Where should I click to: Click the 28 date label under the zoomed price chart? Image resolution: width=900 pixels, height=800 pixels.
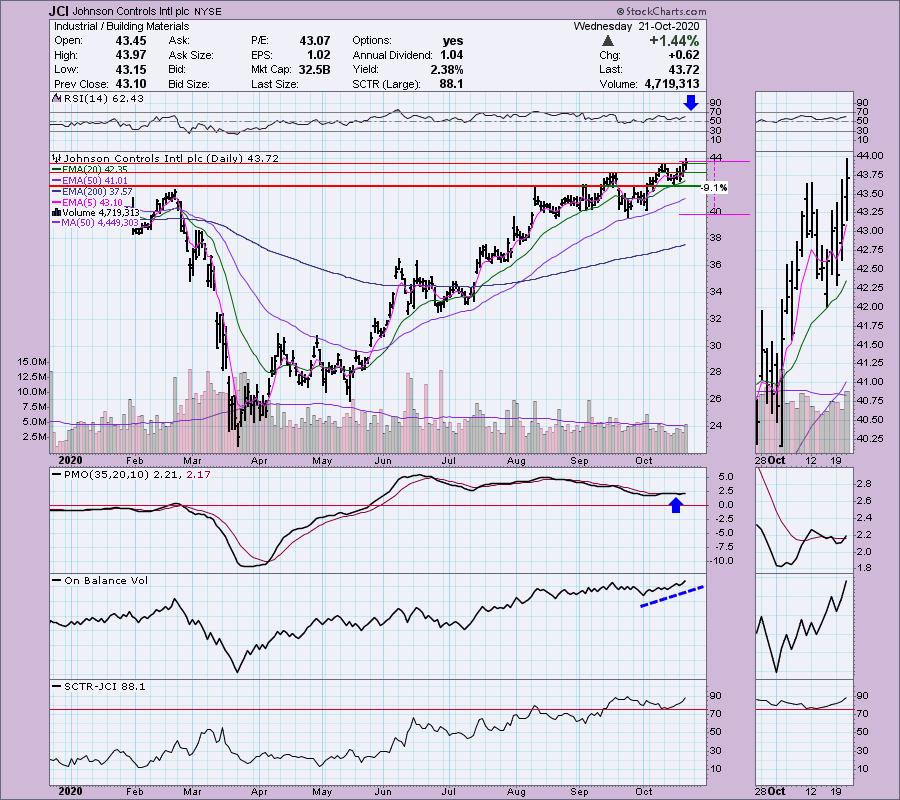(761, 460)
